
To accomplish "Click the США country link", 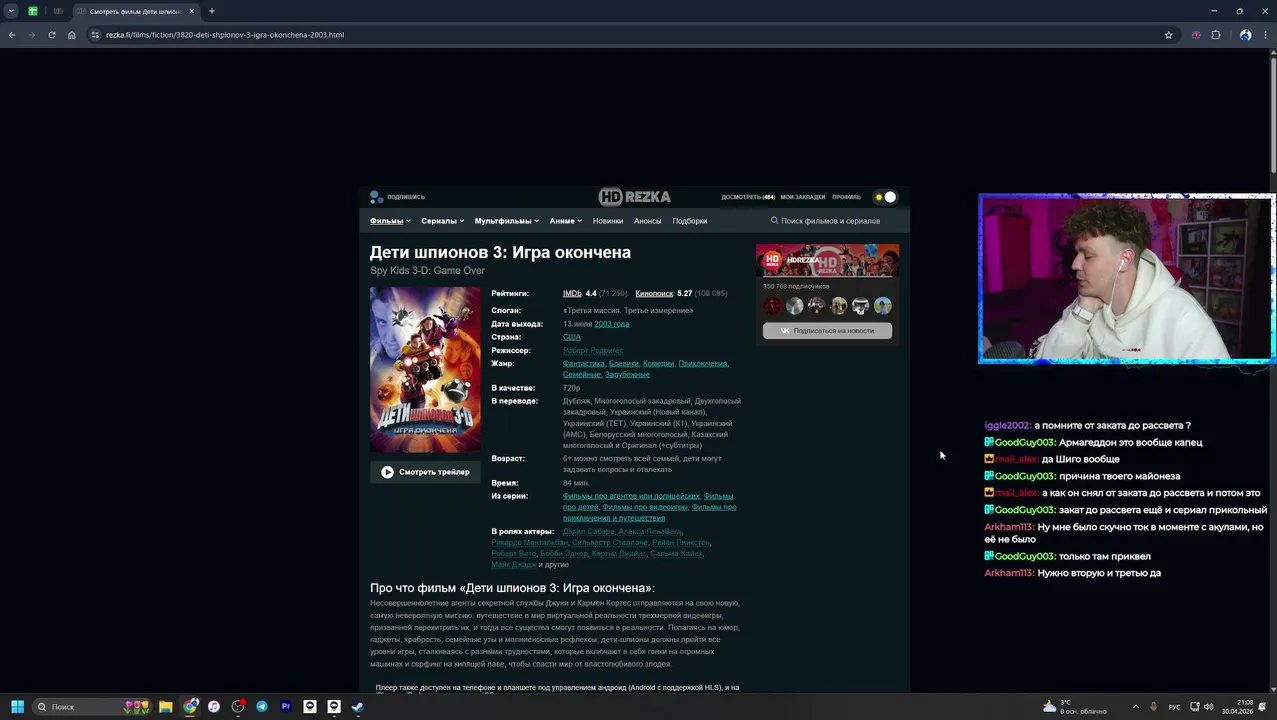I will click(571, 337).
